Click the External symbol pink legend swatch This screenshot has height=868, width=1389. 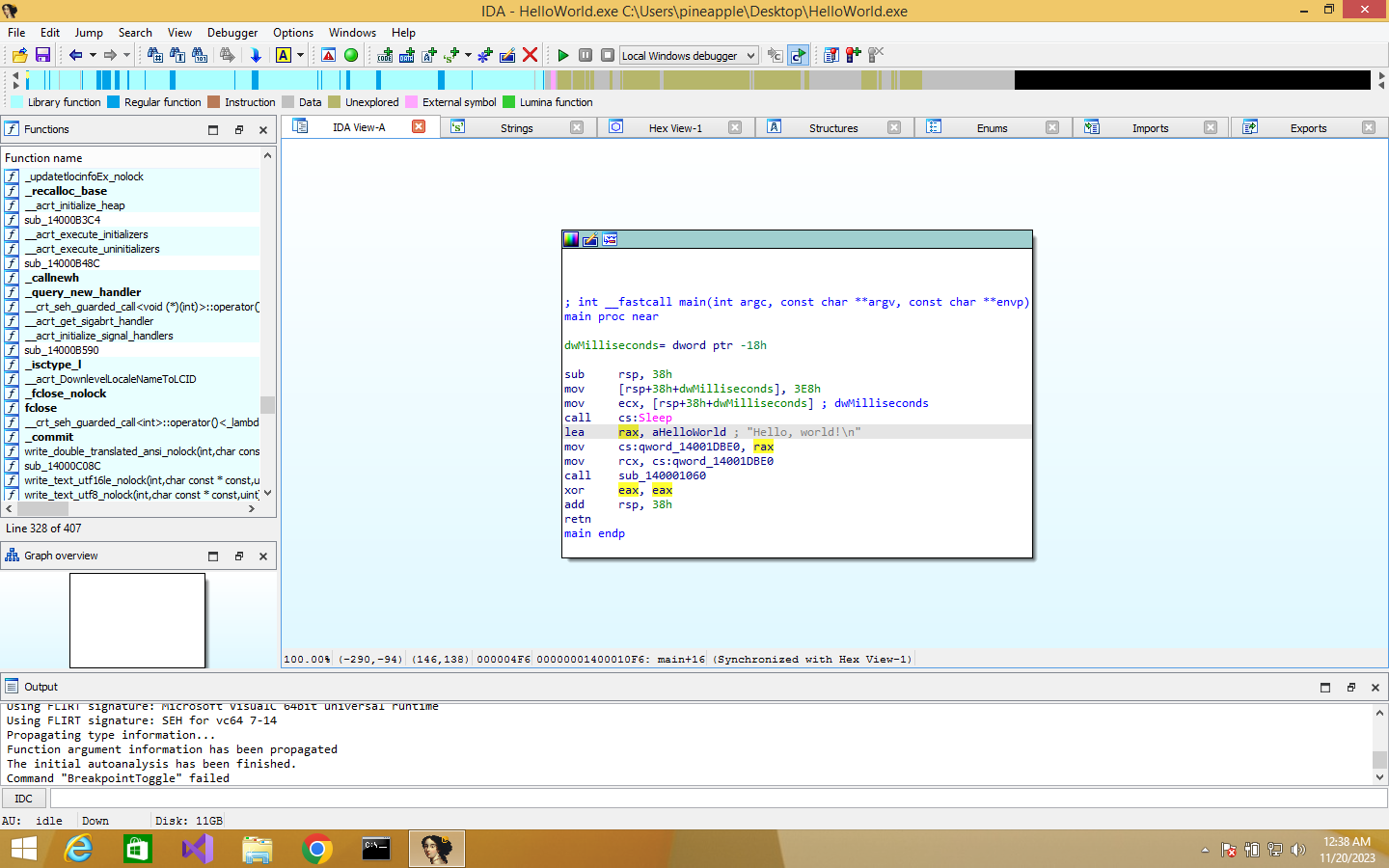tap(412, 102)
